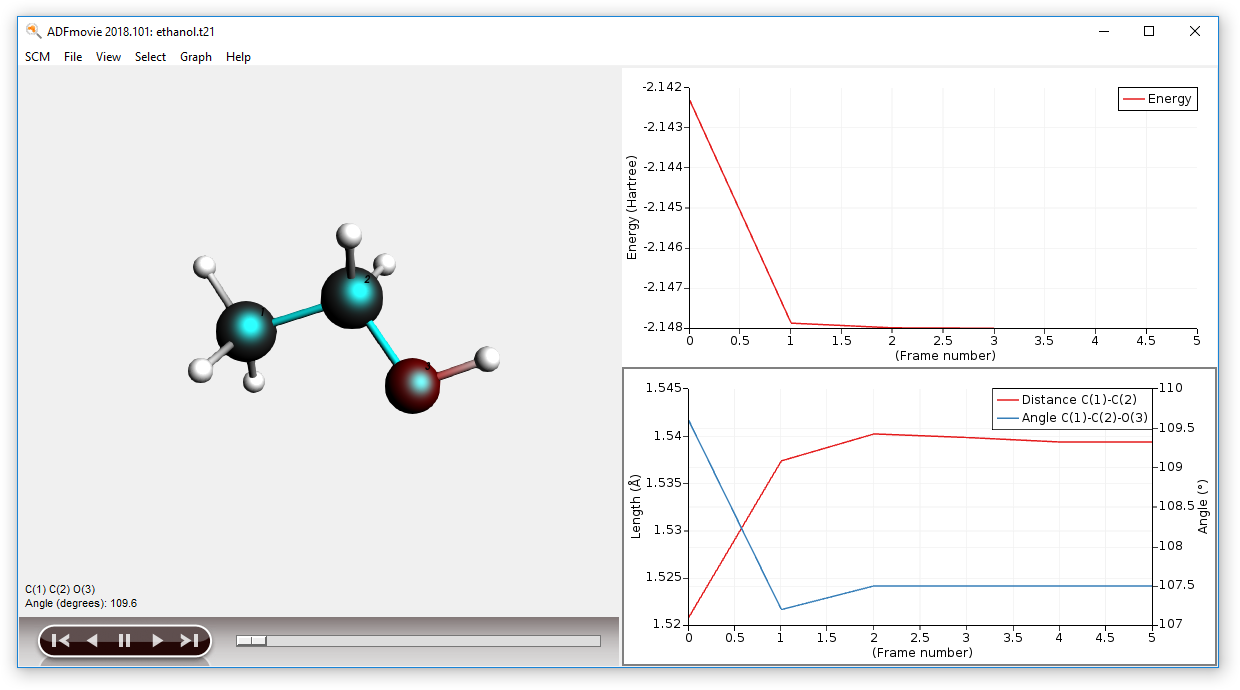
Task: Click the Length (Å) axis label
Action: point(635,506)
